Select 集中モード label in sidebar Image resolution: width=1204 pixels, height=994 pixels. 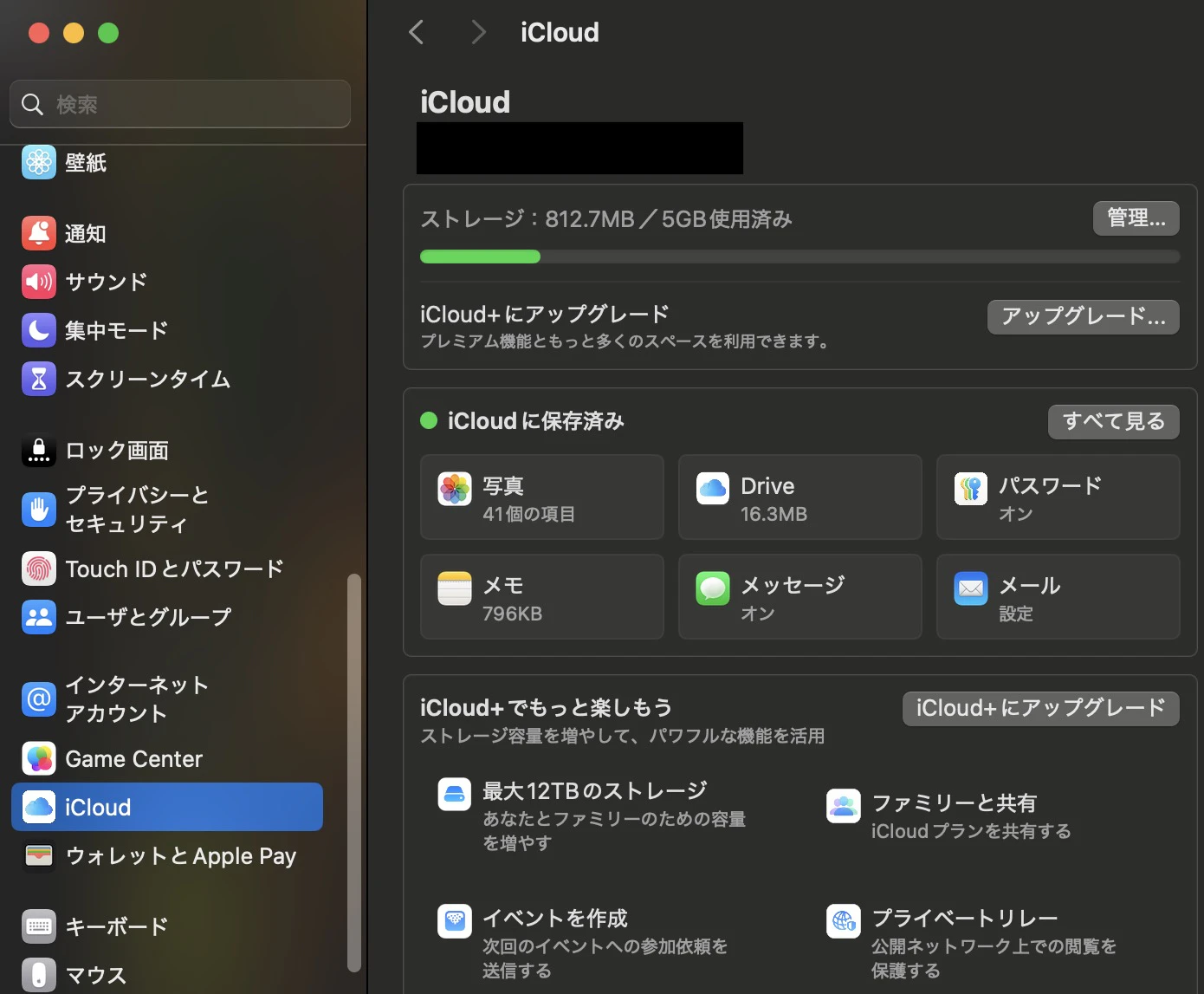click(x=117, y=330)
